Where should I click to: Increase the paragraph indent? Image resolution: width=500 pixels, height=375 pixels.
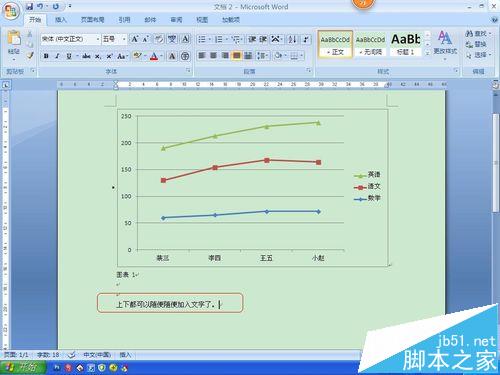pyautogui.click(x=263, y=39)
